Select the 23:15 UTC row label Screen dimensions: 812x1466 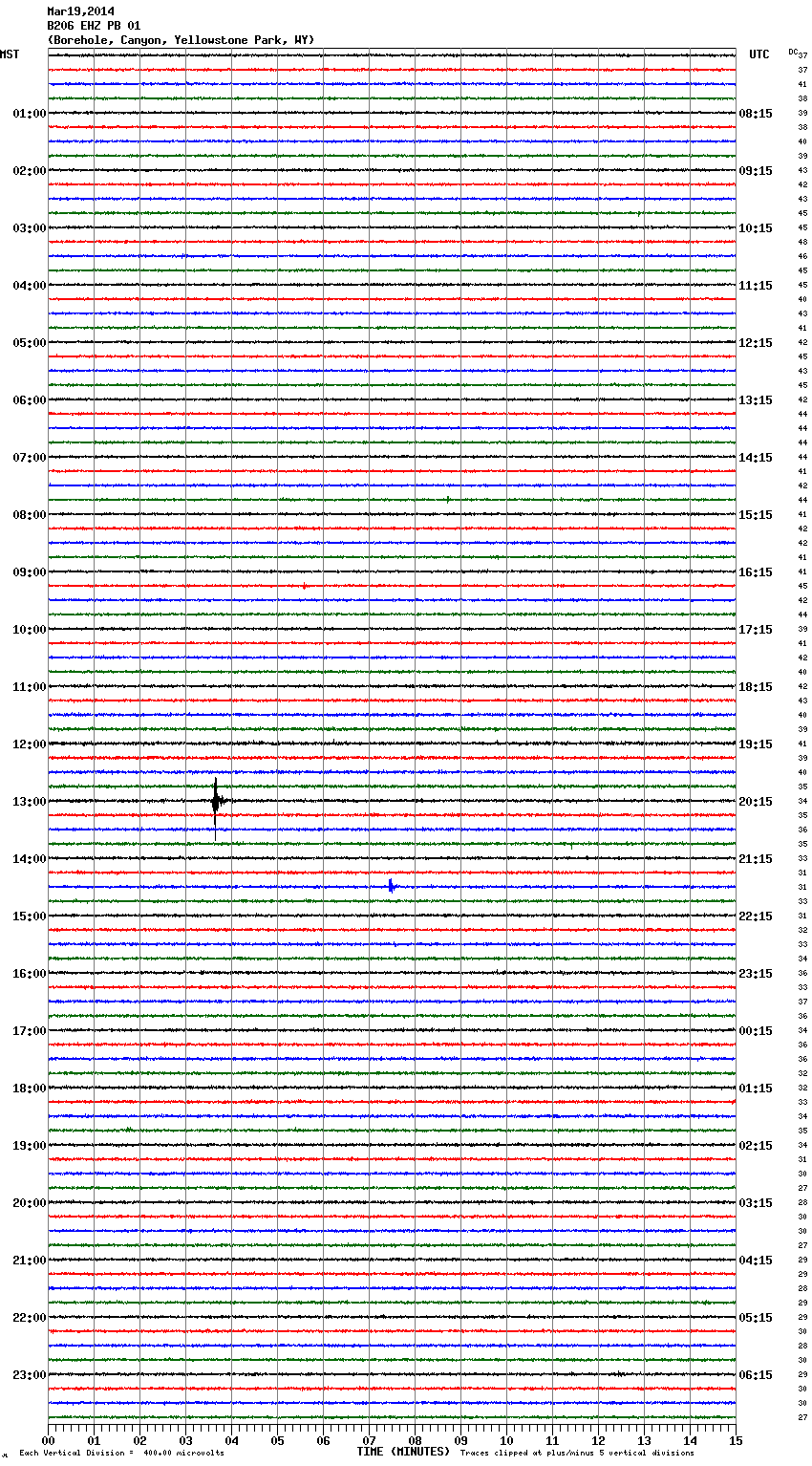tap(756, 974)
